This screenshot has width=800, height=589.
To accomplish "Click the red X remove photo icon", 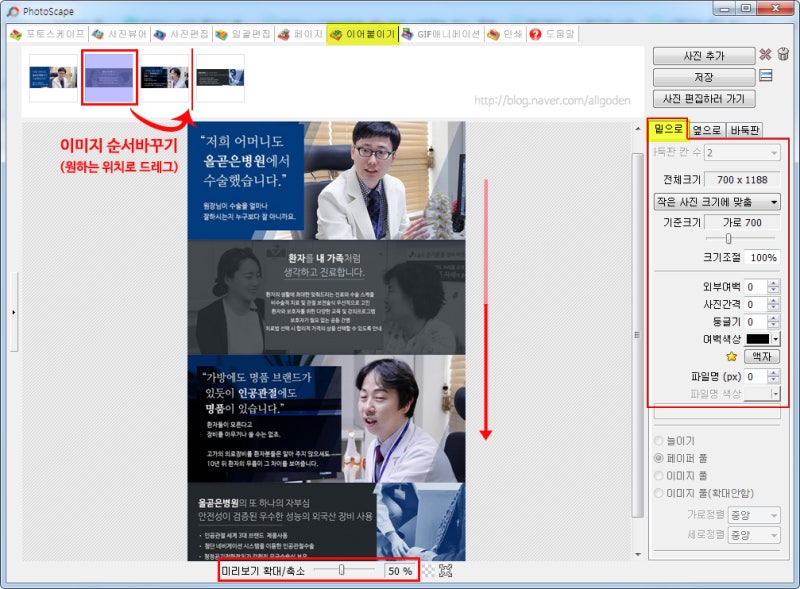I will tap(765, 55).
